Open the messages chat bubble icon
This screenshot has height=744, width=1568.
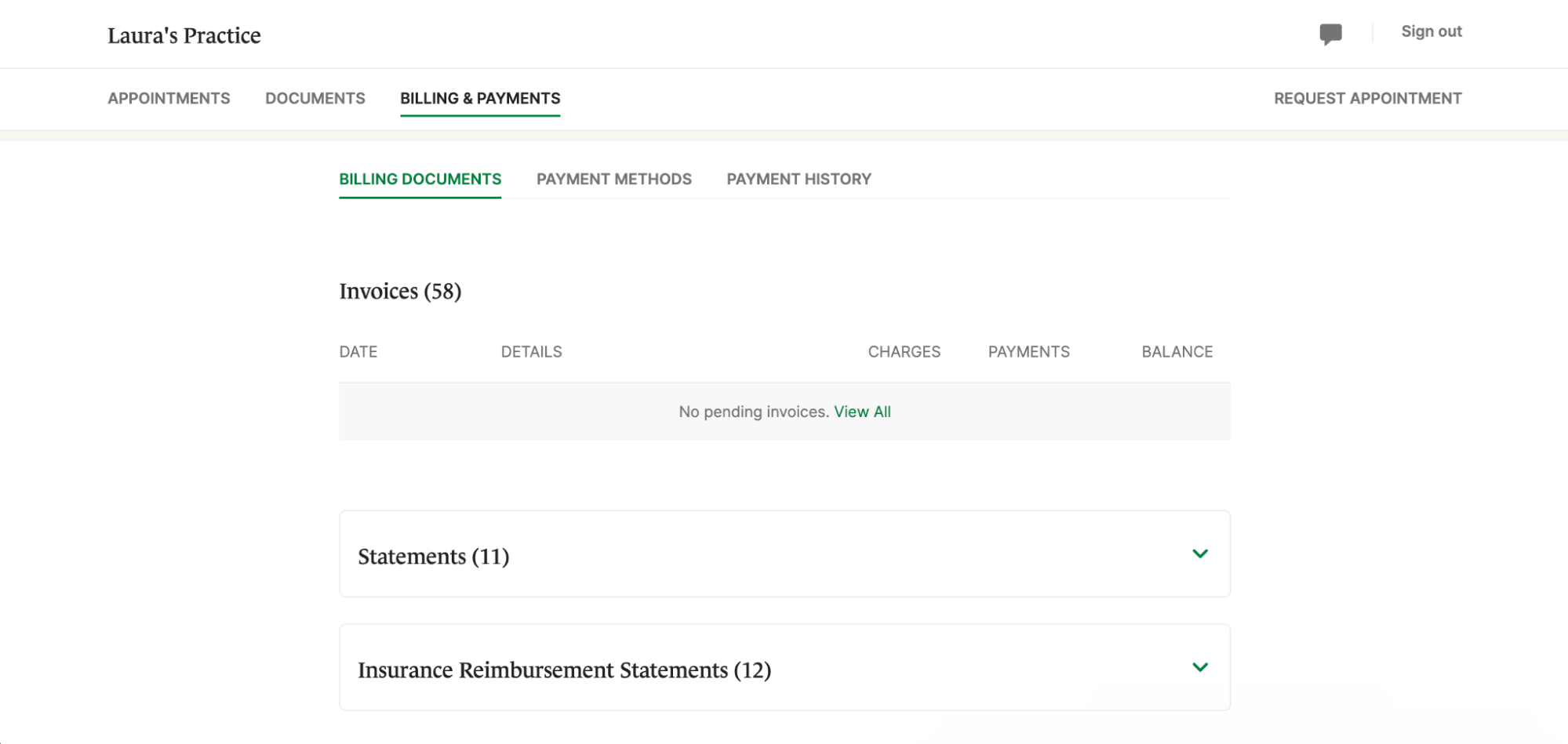[x=1330, y=34]
